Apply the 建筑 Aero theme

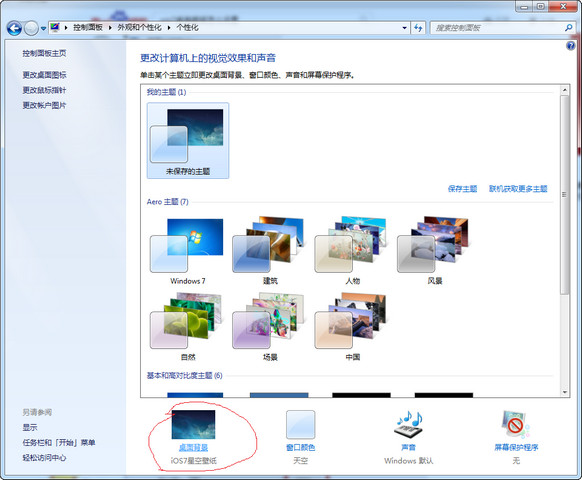click(270, 251)
